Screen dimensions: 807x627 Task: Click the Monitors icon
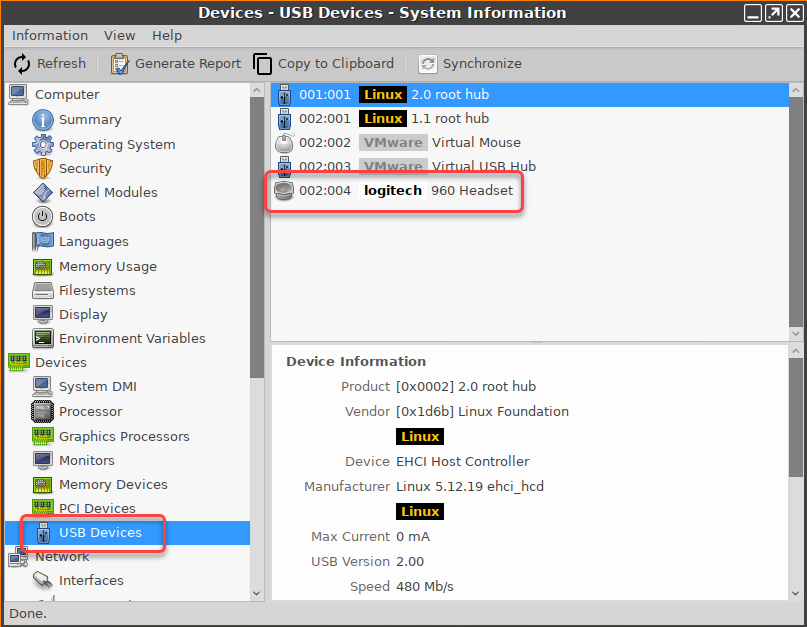[41, 460]
